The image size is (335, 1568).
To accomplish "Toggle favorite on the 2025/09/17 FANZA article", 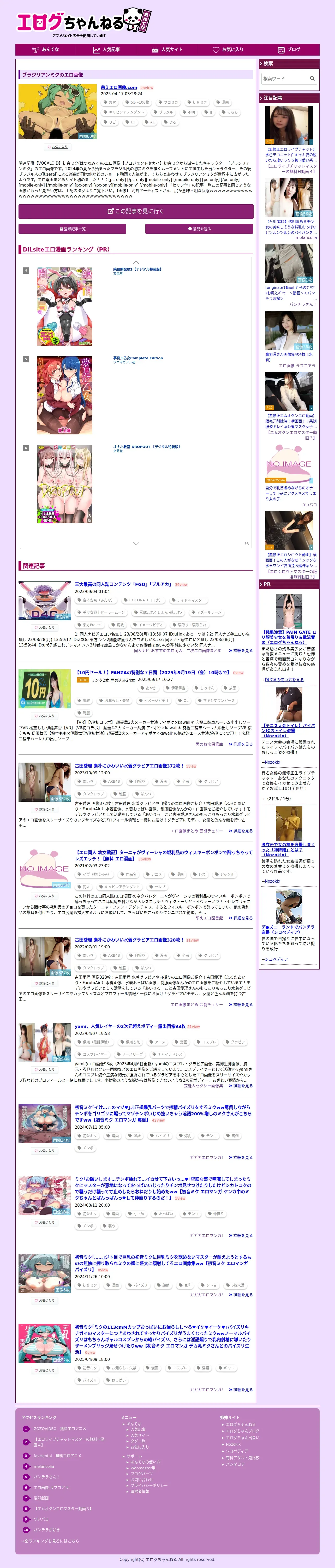I will point(44,716).
